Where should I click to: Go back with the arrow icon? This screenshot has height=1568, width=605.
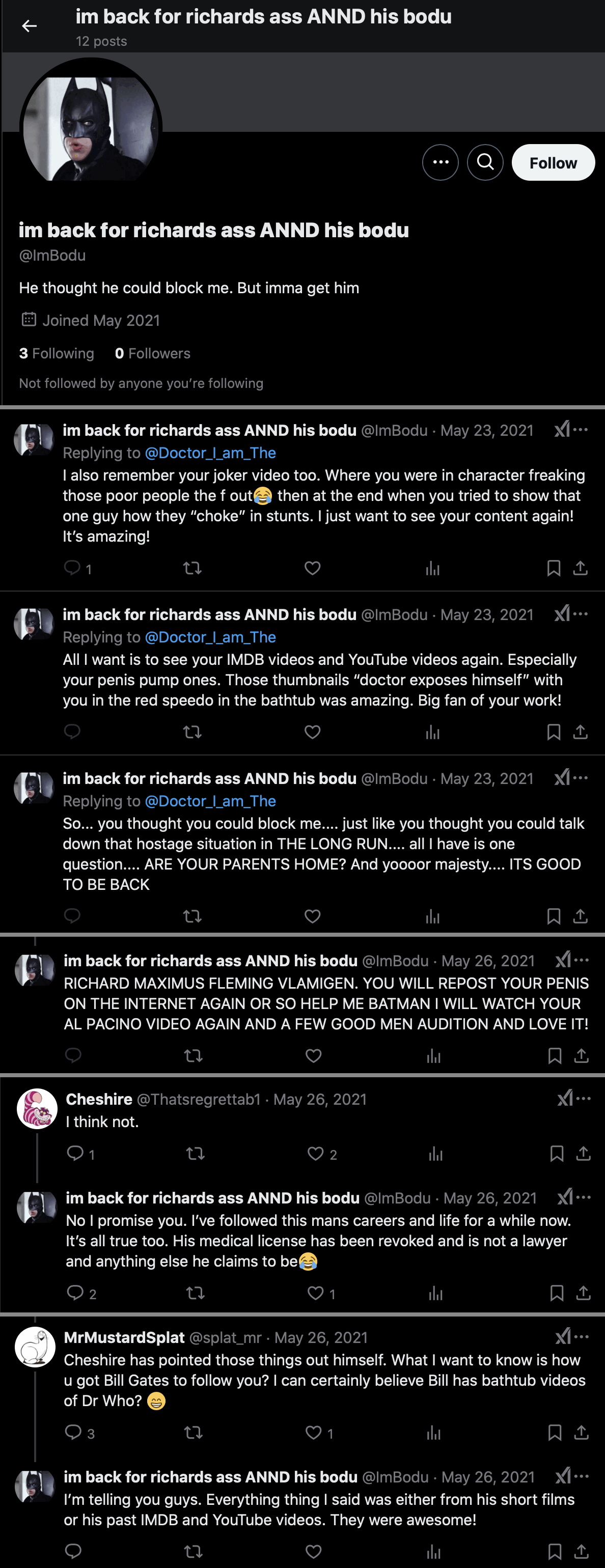point(29,25)
